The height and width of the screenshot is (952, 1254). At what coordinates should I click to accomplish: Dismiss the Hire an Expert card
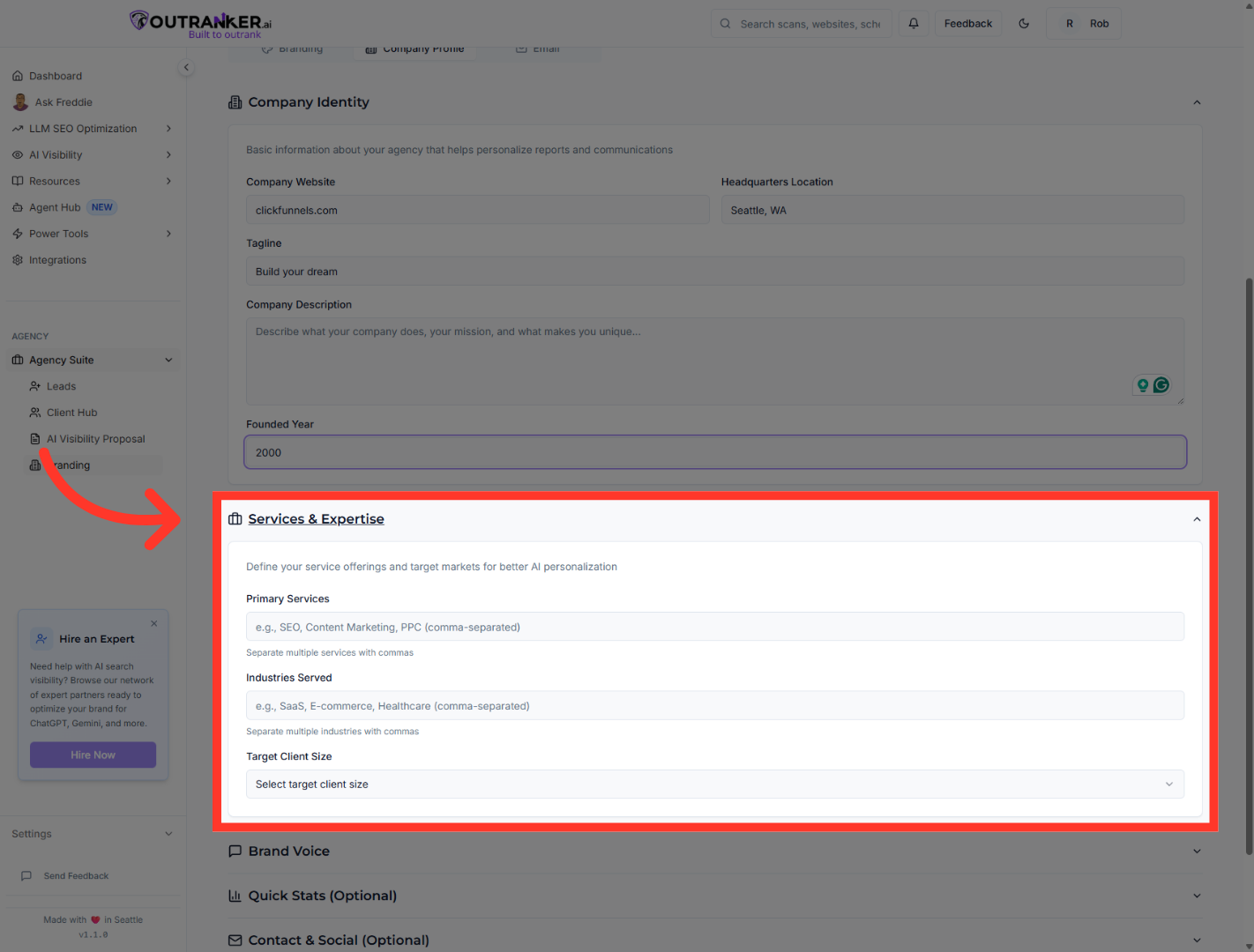[x=154, y=623]
